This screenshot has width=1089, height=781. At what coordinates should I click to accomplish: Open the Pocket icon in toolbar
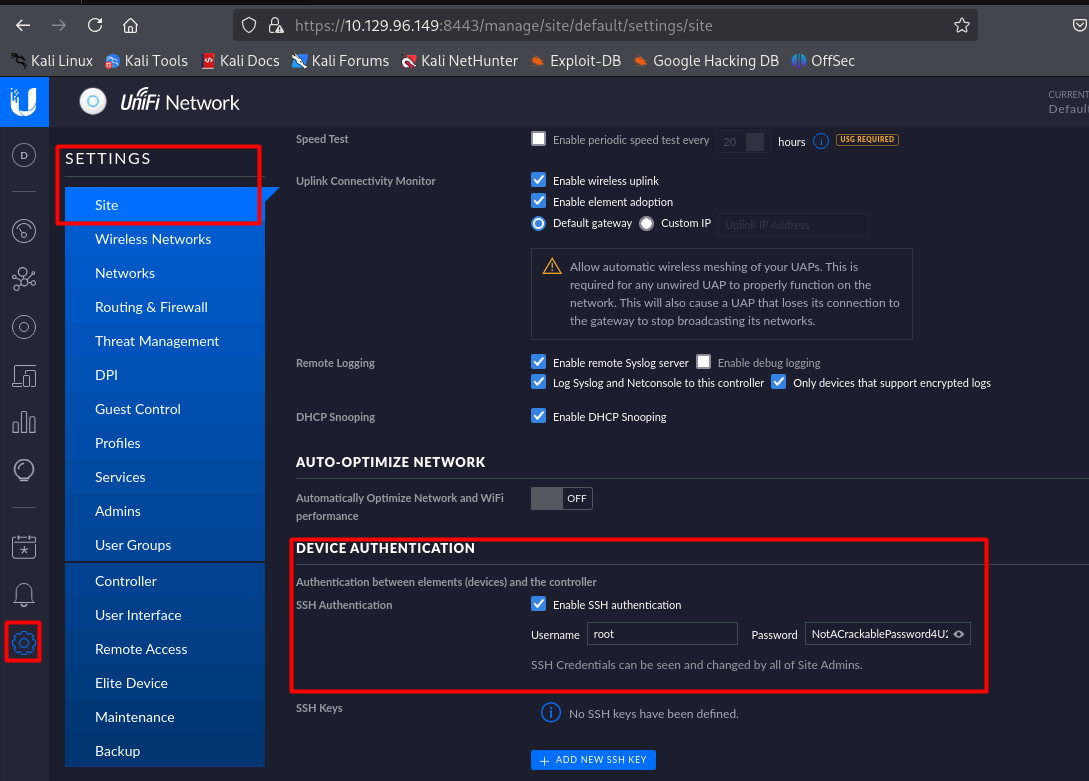(x=1079, y=26)
